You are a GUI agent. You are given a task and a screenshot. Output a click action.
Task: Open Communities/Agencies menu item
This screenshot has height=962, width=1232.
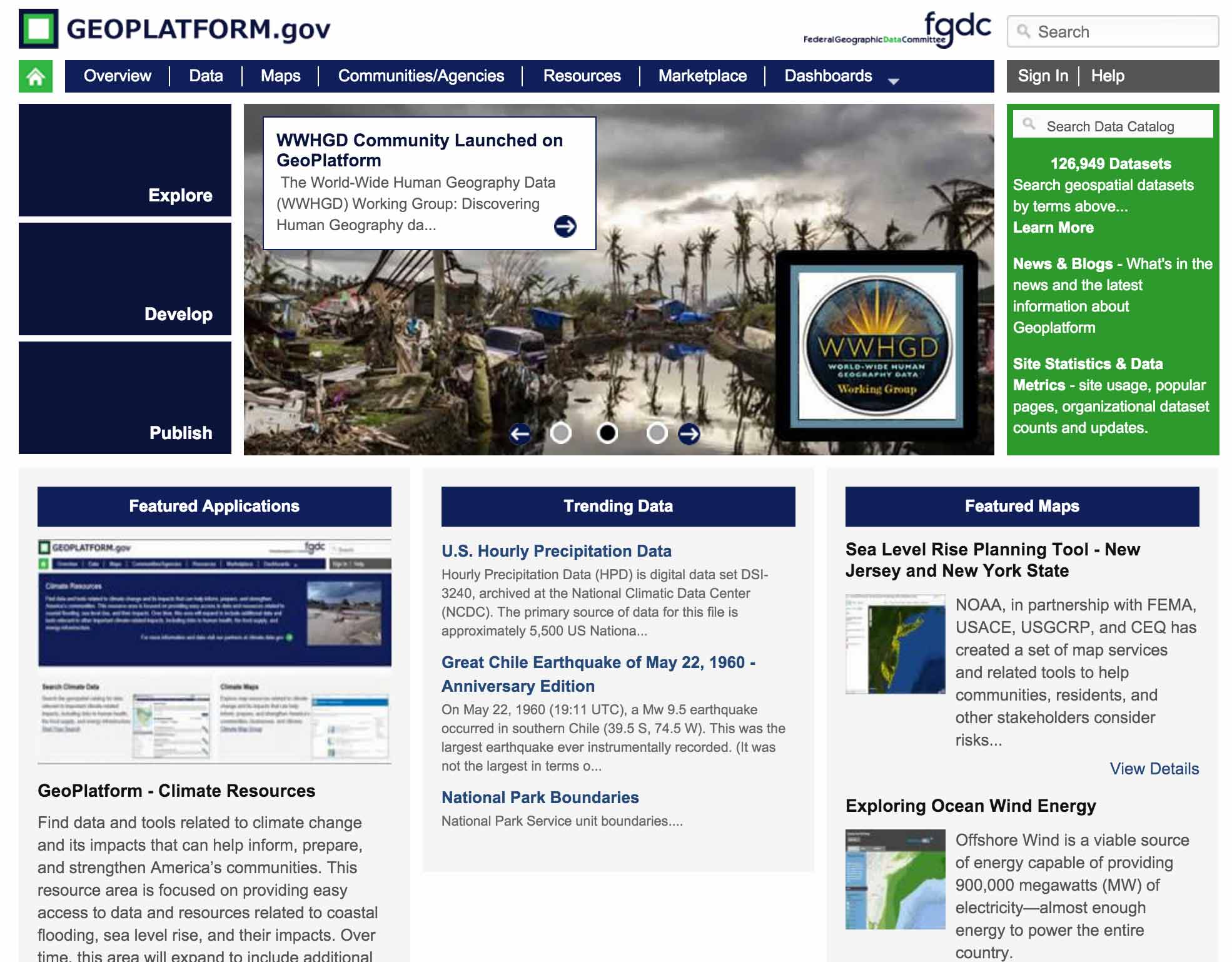coord(421,76)
